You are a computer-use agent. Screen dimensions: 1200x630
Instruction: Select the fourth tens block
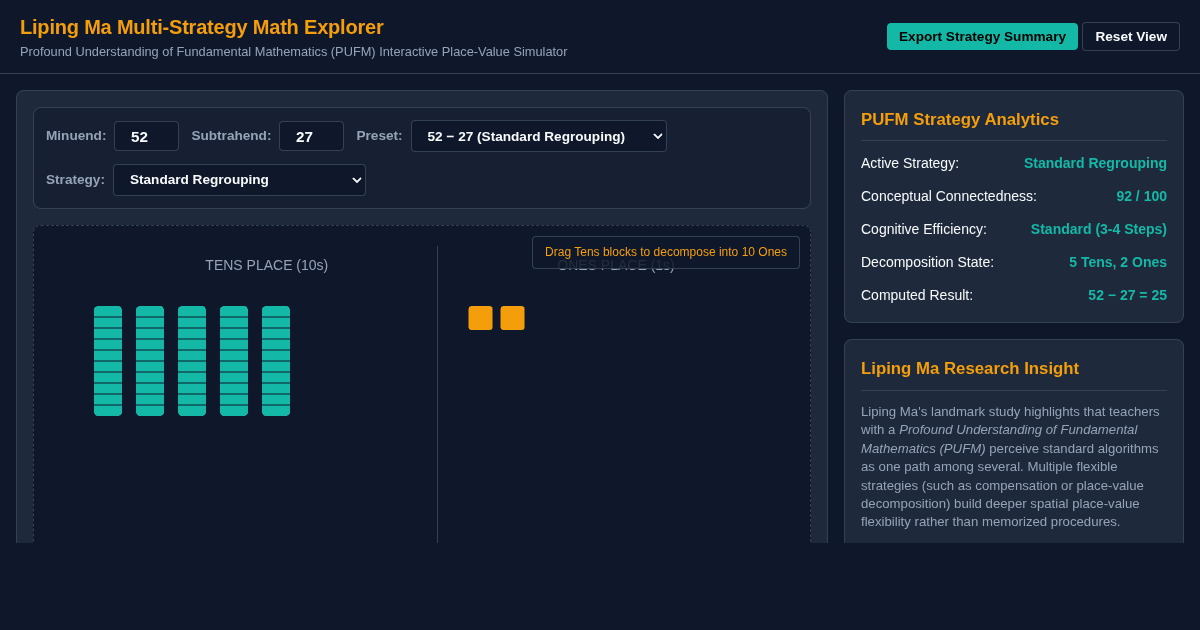point(234,361)
